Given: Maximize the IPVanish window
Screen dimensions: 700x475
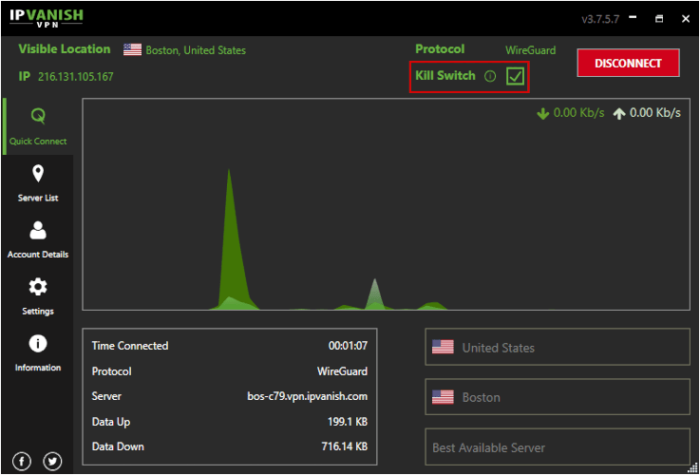Looking at the screenshot, I should [x=659, y=19].
